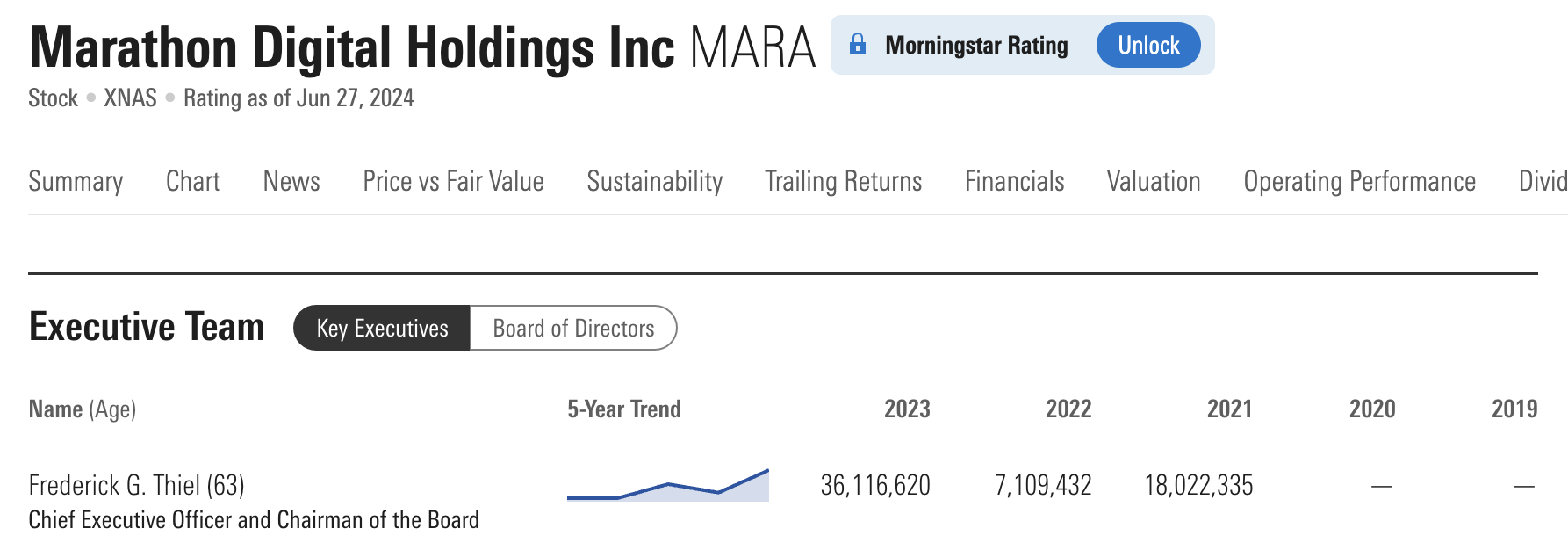The image size is (1568, 543).
Task: Open the Financials tab
Action: (x=1014, y=182)
